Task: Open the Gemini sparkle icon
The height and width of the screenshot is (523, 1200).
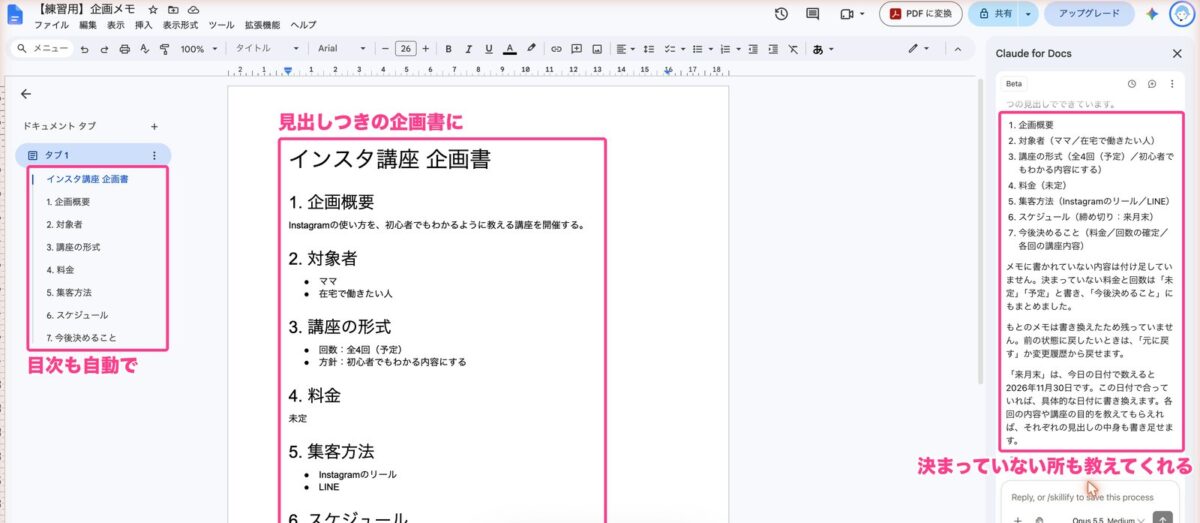Action: pos(1152,14)
